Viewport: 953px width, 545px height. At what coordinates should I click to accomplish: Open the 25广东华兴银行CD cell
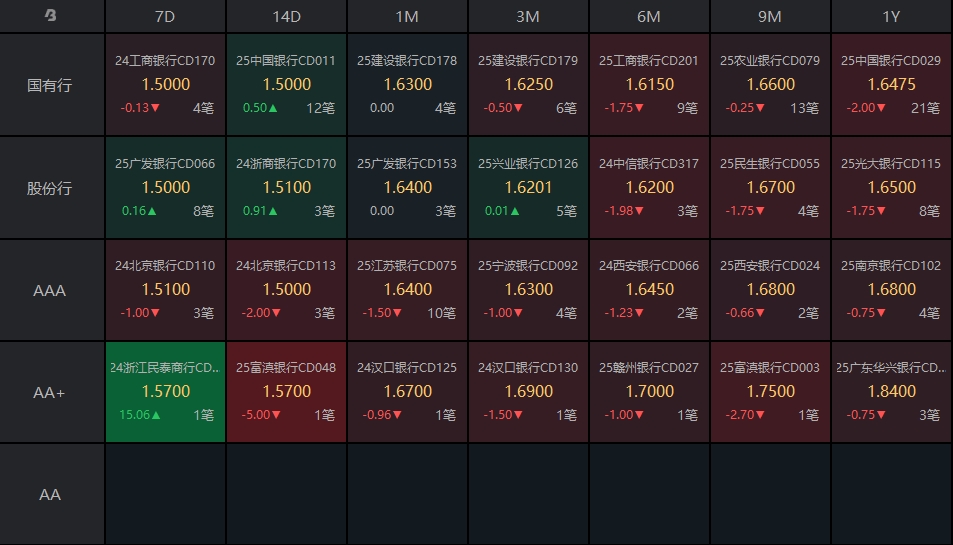[x=891, y=392]
